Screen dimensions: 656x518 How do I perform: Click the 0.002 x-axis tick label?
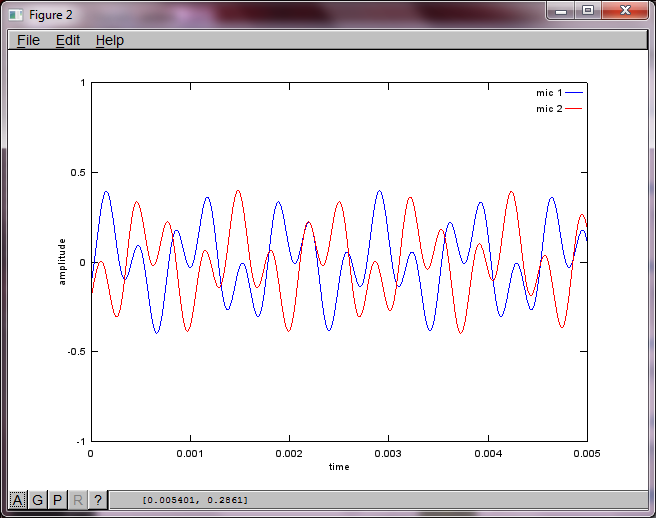tap(289, 454)
